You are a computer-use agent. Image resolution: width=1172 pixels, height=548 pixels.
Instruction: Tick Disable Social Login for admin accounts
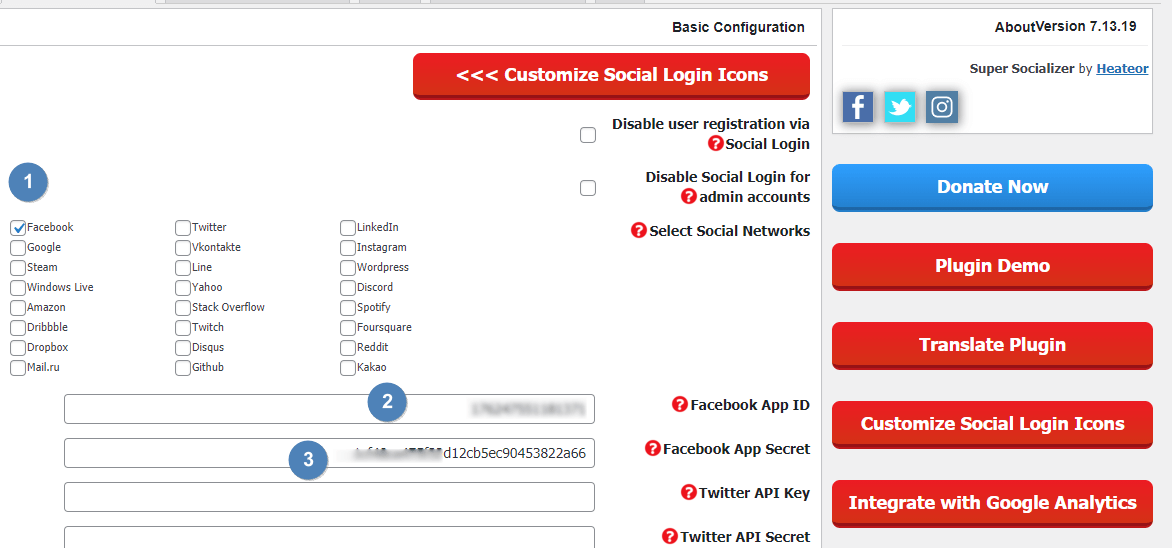(588, 188)
